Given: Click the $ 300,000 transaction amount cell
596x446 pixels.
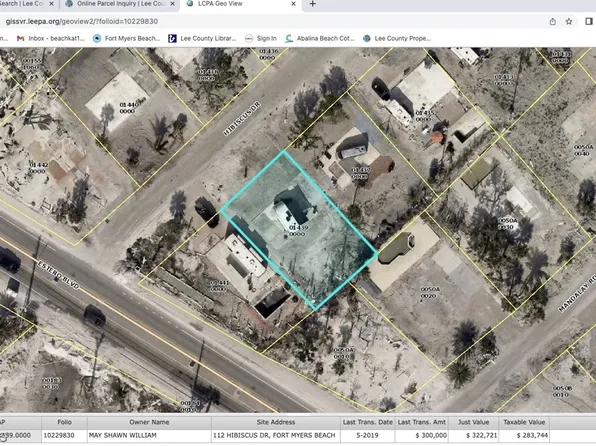Looking at the screenshot, I should pos(422,435).
